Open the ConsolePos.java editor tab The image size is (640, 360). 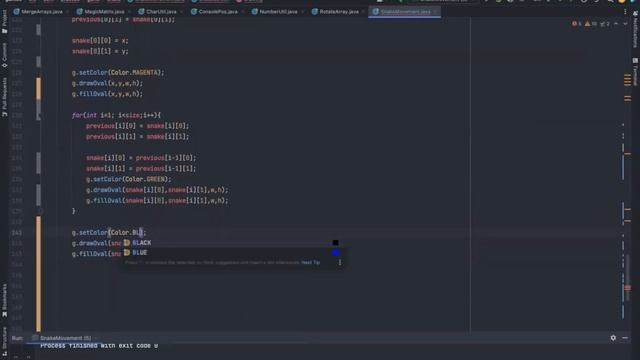[215, 11]
